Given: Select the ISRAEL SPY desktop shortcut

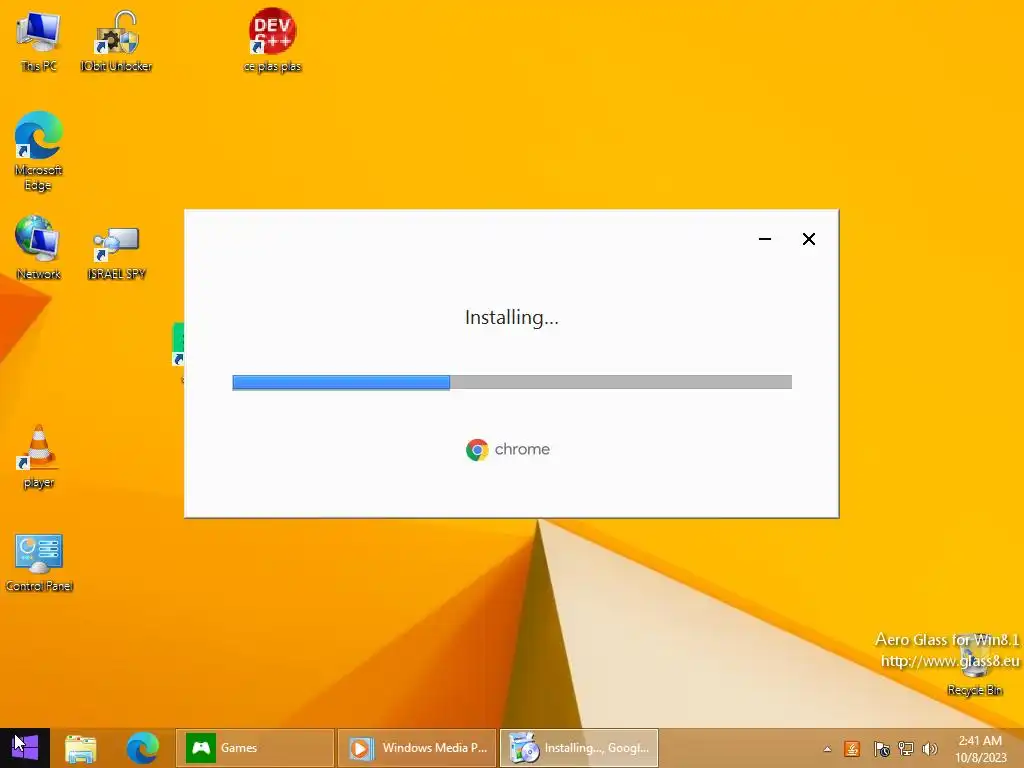Looking at the screenshot, I should (x=116, y=252).
